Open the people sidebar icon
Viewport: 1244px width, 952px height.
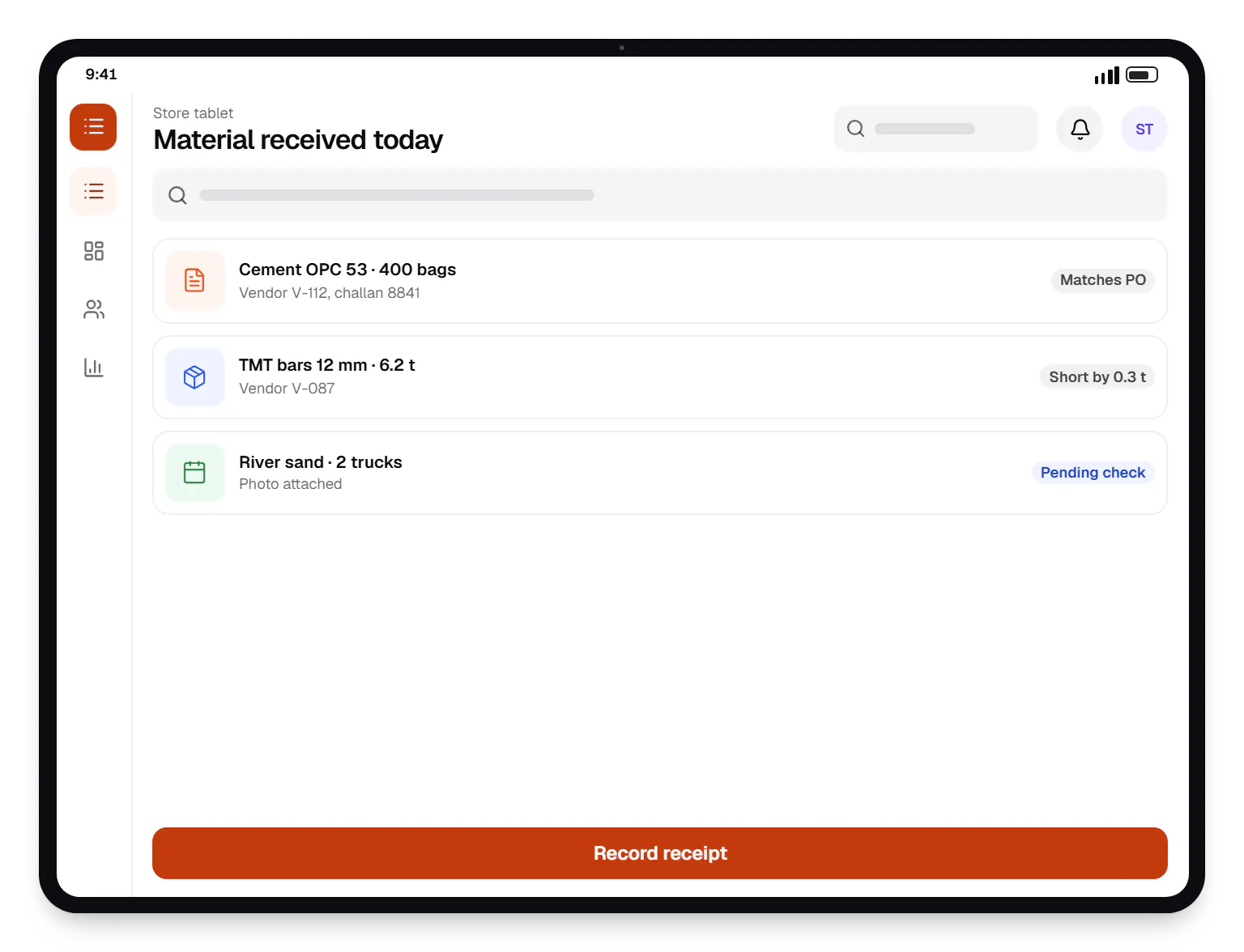[x=93, y=309]
